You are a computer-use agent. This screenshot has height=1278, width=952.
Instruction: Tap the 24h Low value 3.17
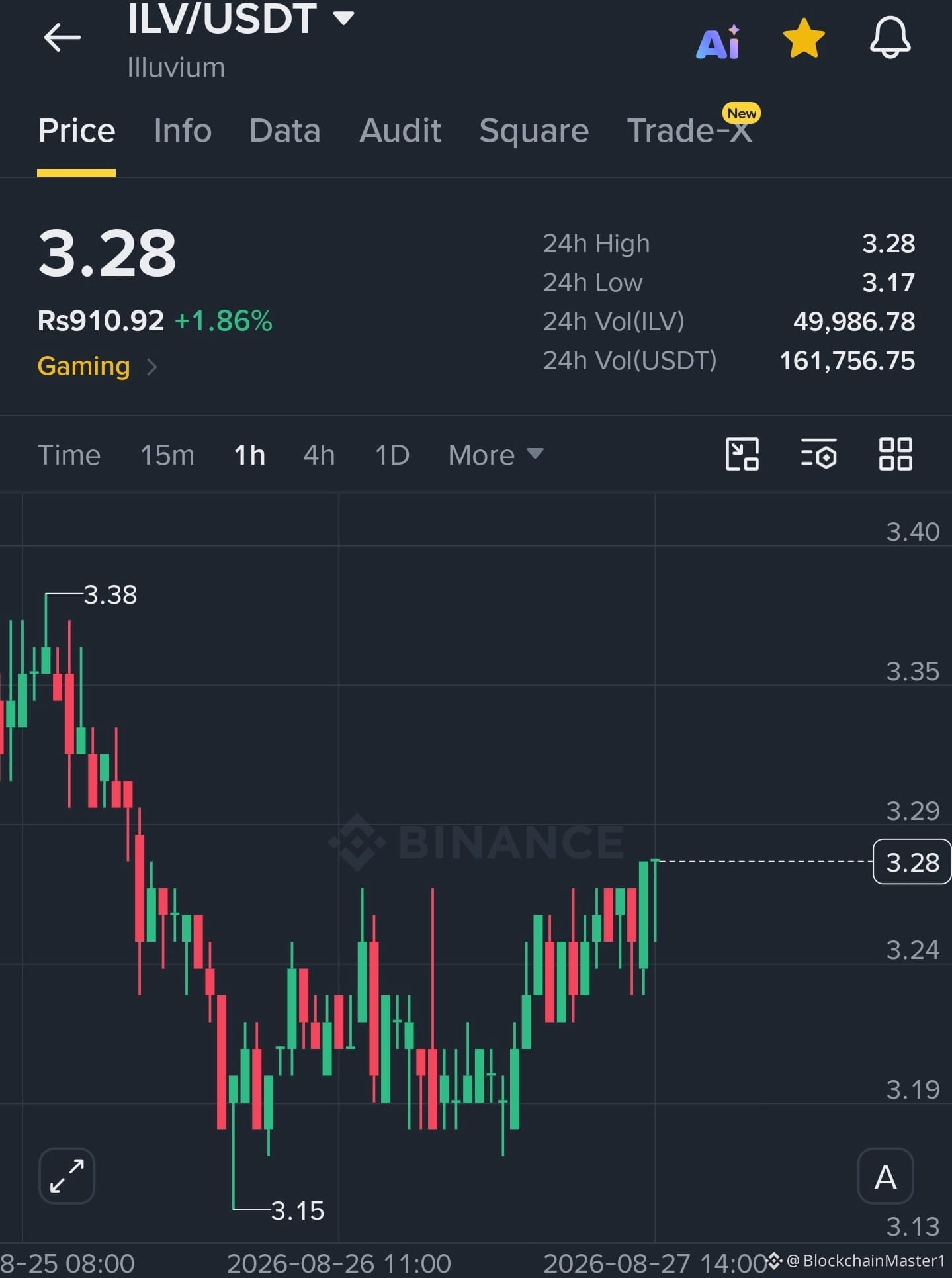point(888,283)
